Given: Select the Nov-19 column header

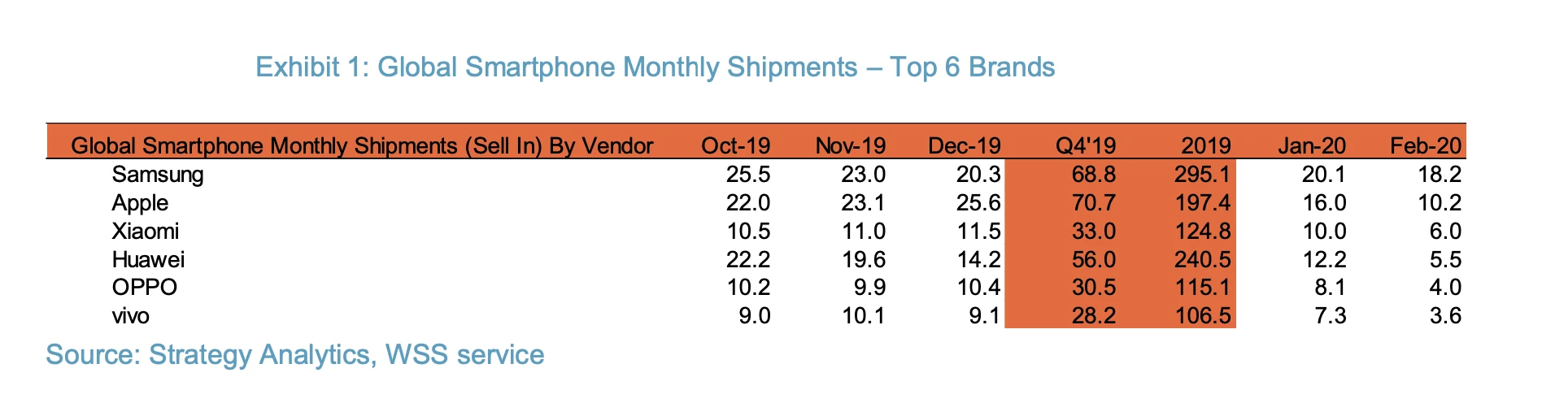Looking at the screenshot, I should coord(850,146).
